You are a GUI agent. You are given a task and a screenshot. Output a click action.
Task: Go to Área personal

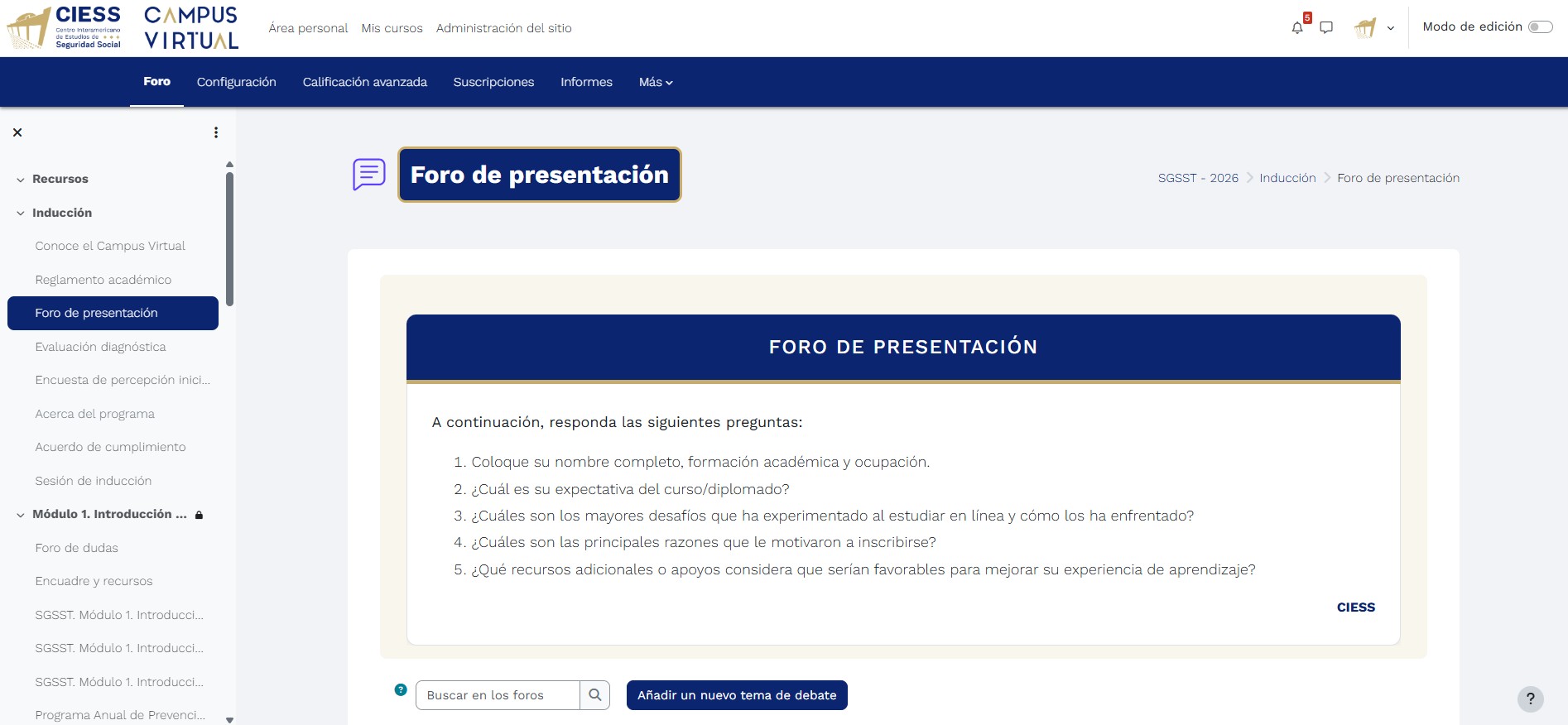tap(308, 28)
